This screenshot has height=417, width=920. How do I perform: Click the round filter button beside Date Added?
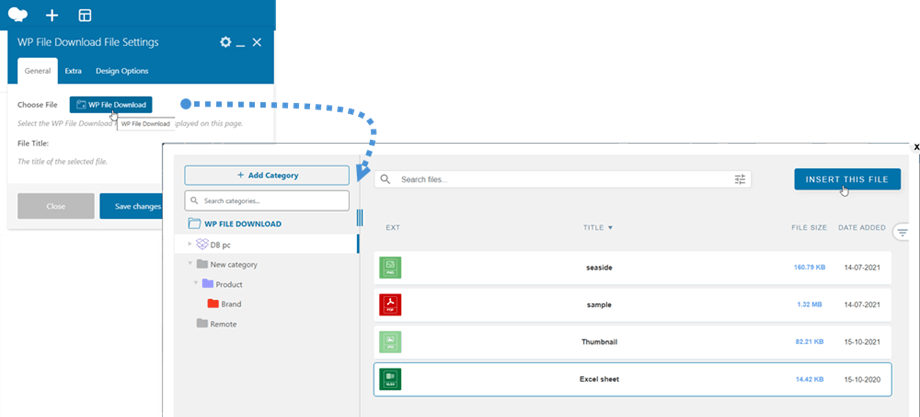coord(902,232)
